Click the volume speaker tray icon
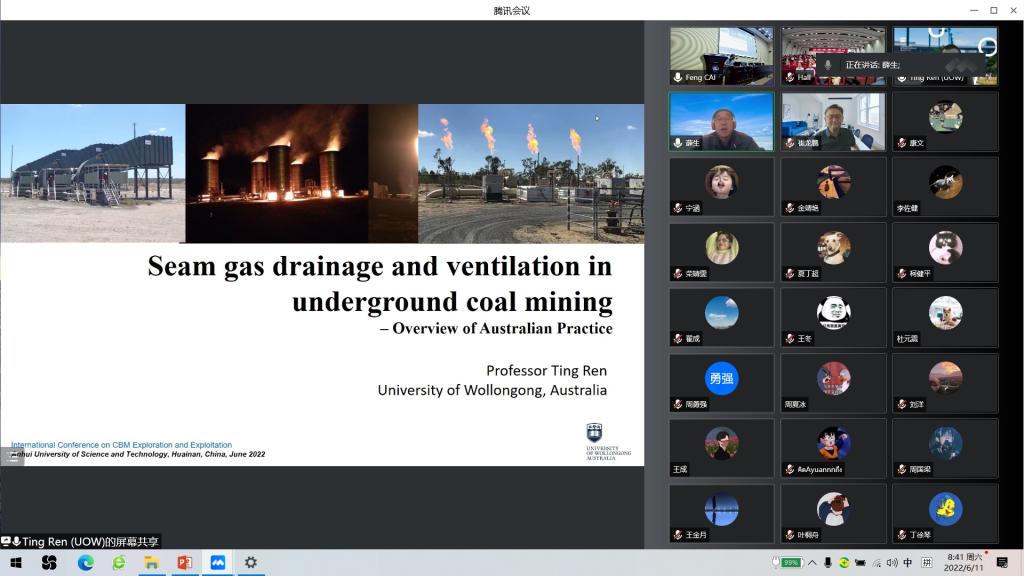1024x576 pixels. coord(892,563)
